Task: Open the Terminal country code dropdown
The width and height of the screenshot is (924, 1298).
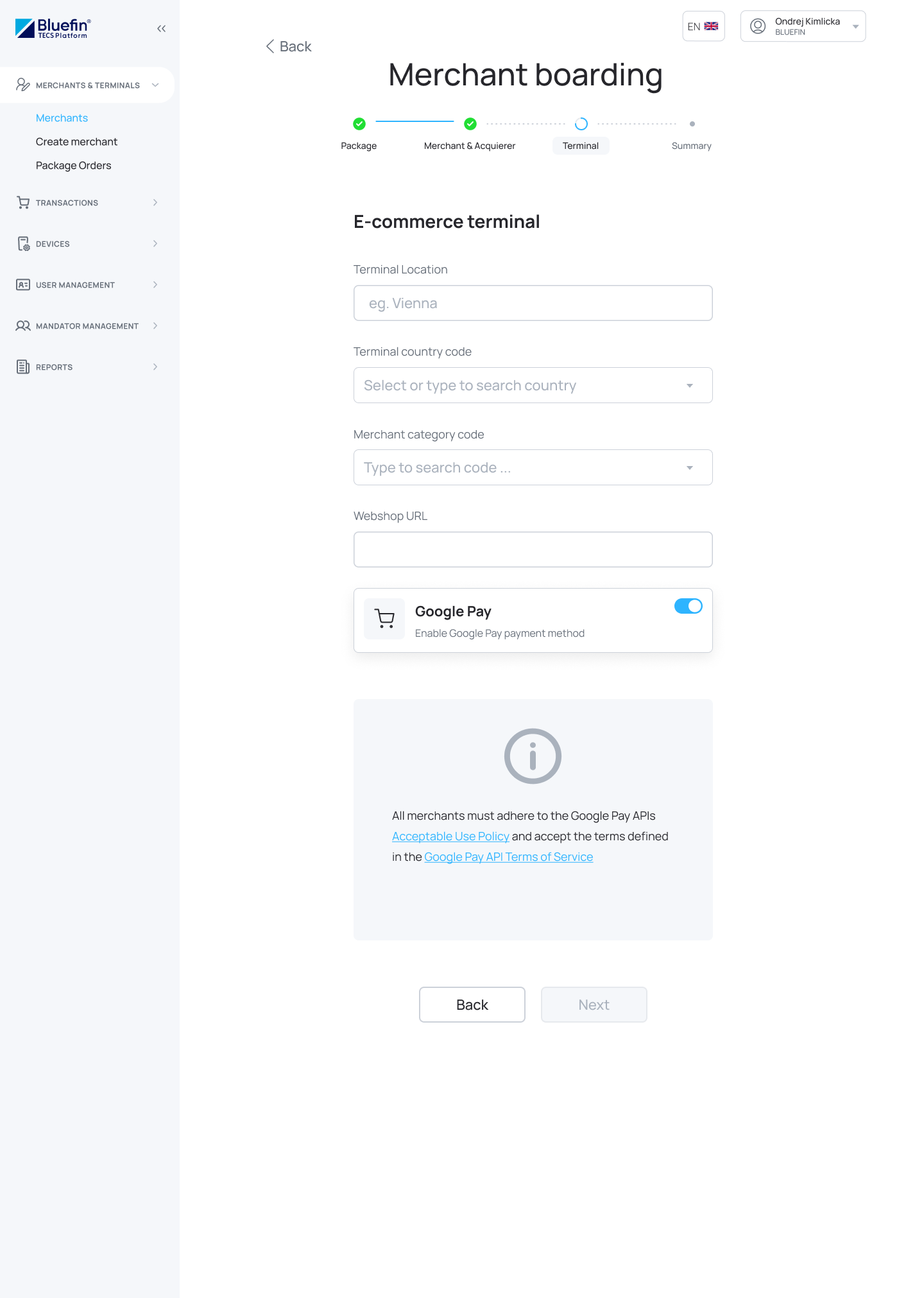Action: 690,385
